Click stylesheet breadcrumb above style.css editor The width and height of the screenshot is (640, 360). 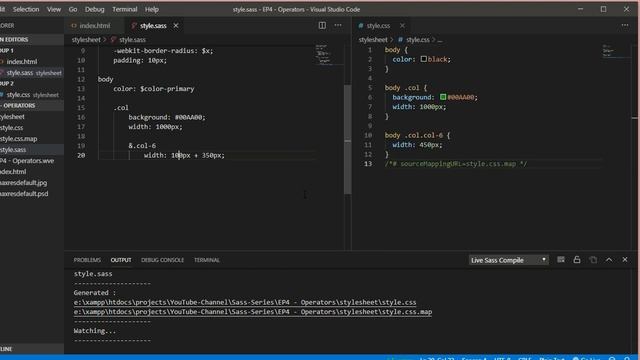point(373,40)
